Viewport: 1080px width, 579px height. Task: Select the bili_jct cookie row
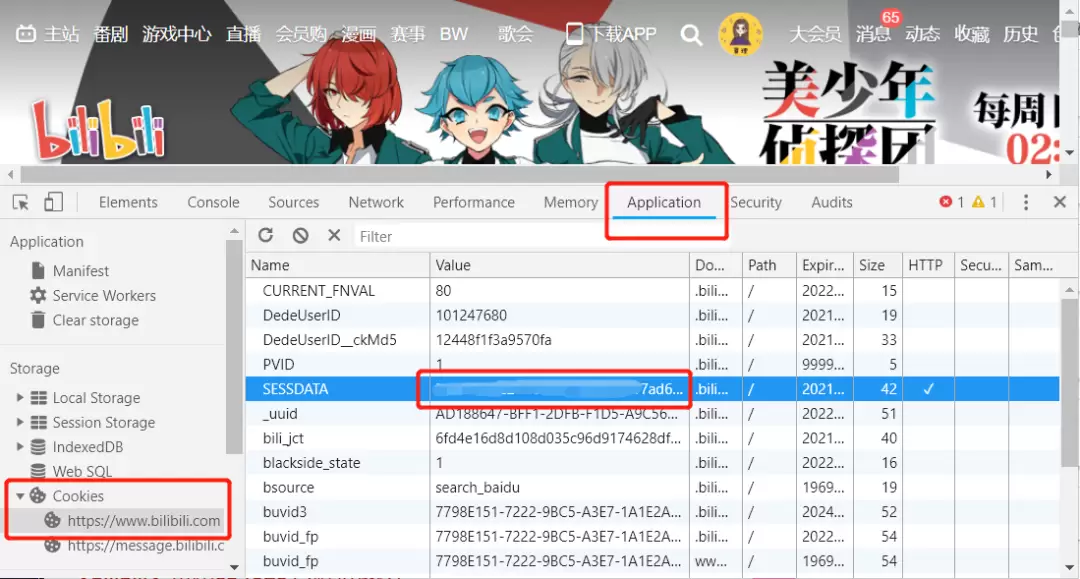[x=652, y=439]
